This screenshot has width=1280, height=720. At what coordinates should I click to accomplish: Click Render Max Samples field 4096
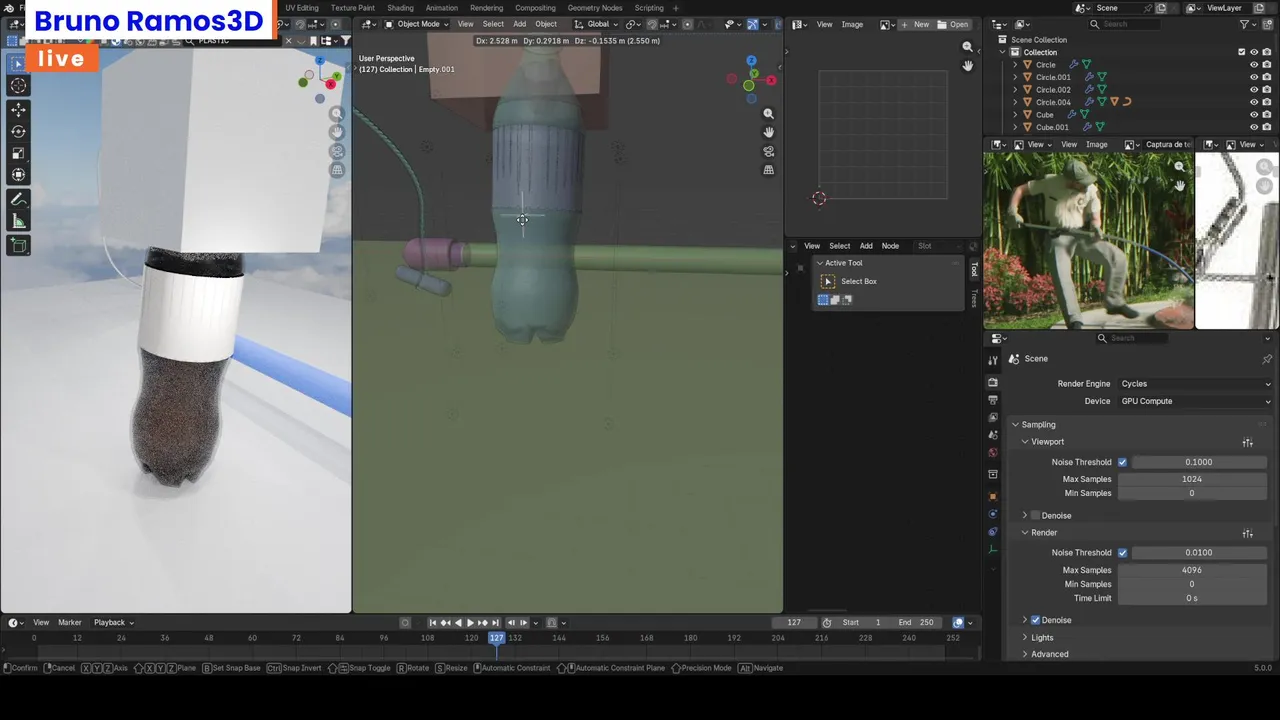point(1191,570)
